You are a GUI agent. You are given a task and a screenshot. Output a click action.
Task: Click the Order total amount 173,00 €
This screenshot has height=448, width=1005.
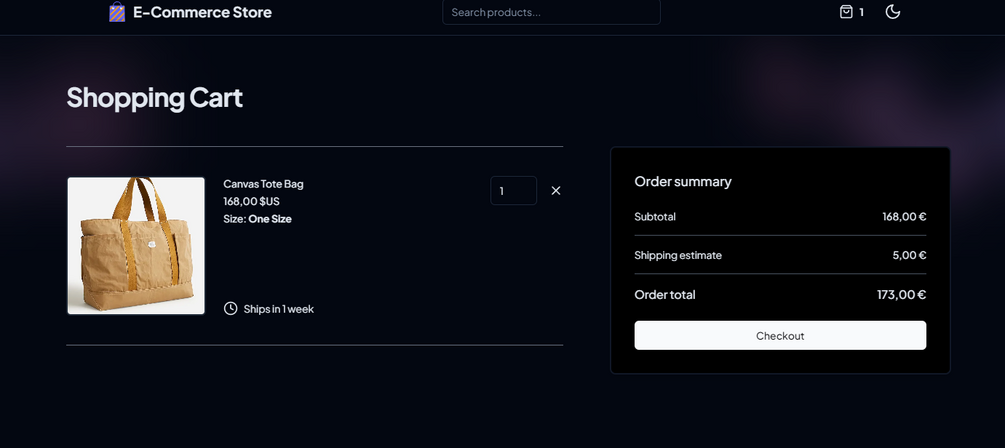tap(901, 295)
